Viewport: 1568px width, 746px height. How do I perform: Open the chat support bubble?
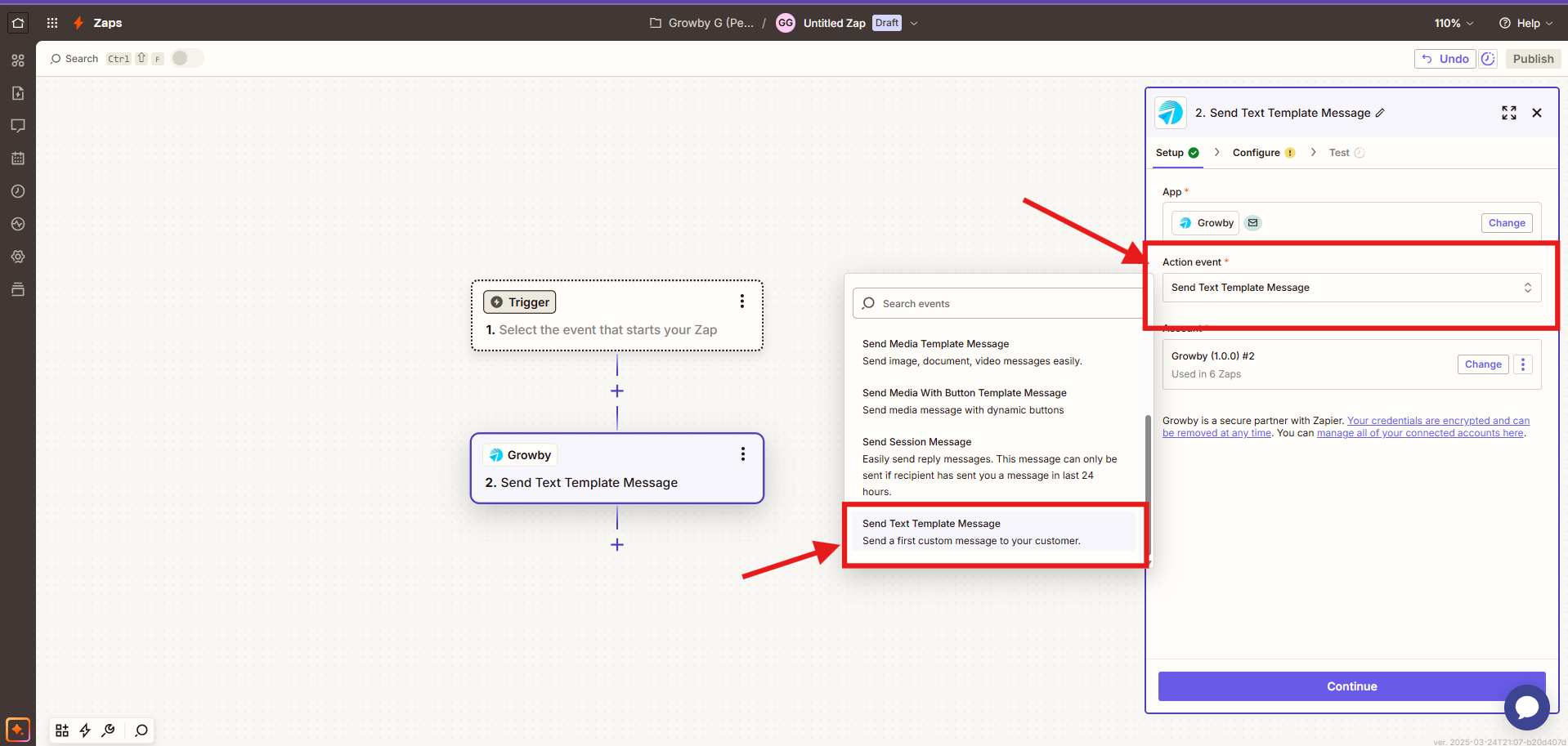tap(1526, 707)
